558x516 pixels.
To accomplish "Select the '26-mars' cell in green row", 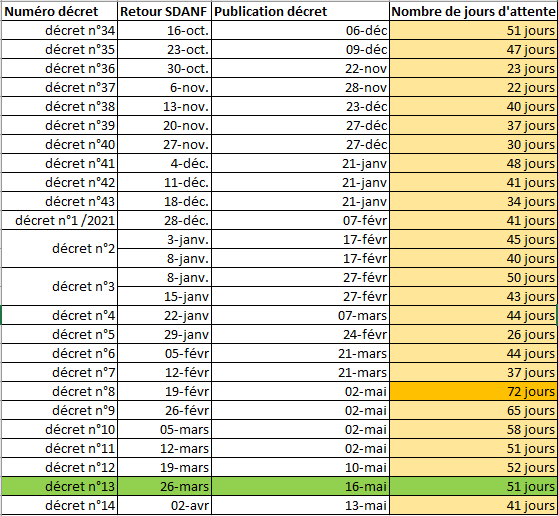I will pyautogui.click(x=164, y=486).
